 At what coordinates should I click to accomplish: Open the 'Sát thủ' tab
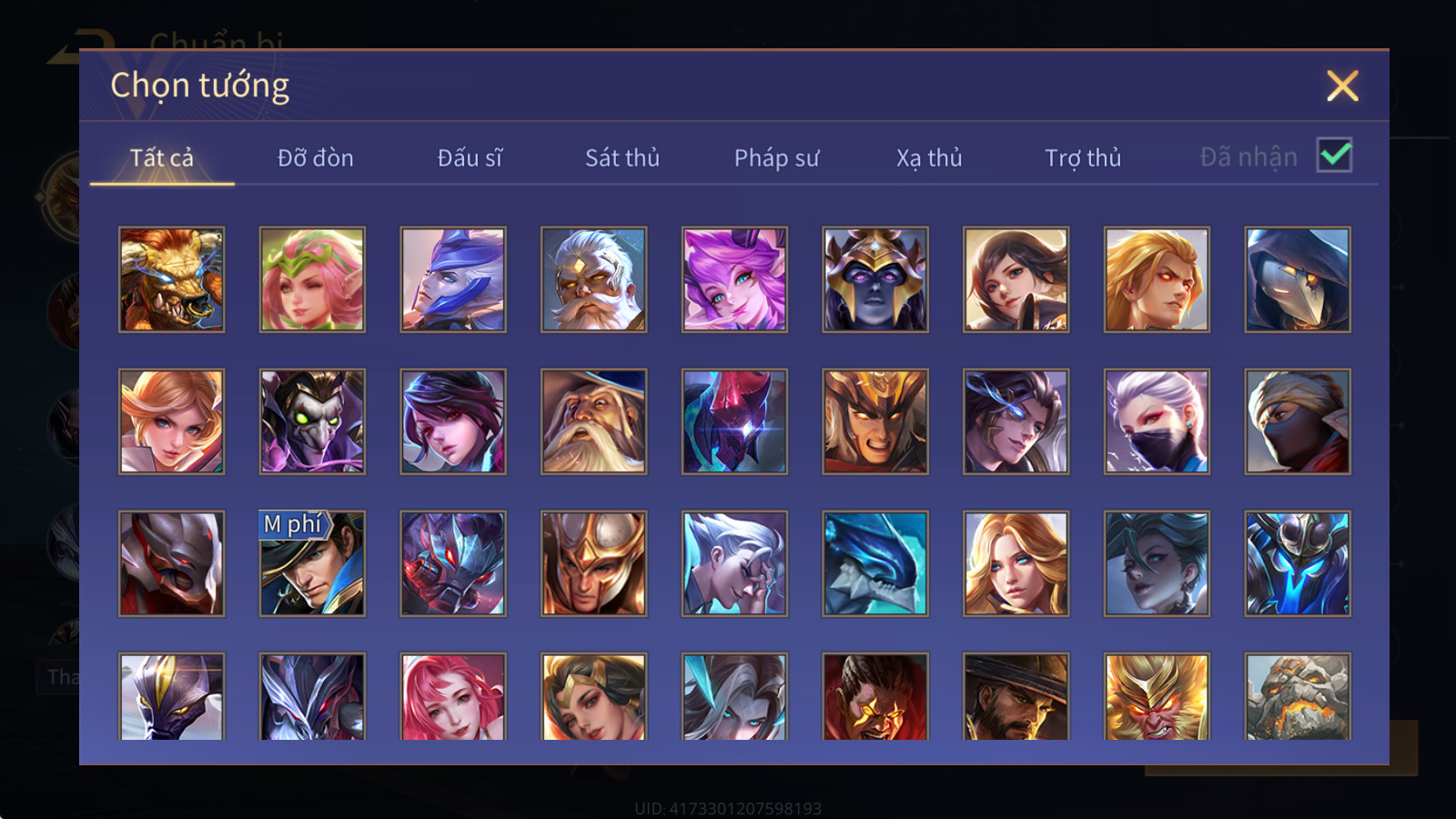point(622,157)
